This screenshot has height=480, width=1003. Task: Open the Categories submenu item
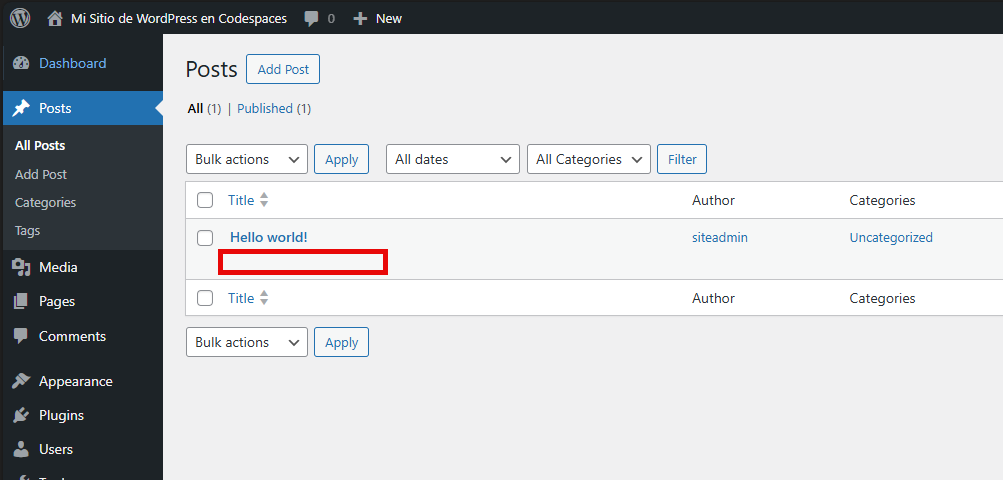(46, 202)
